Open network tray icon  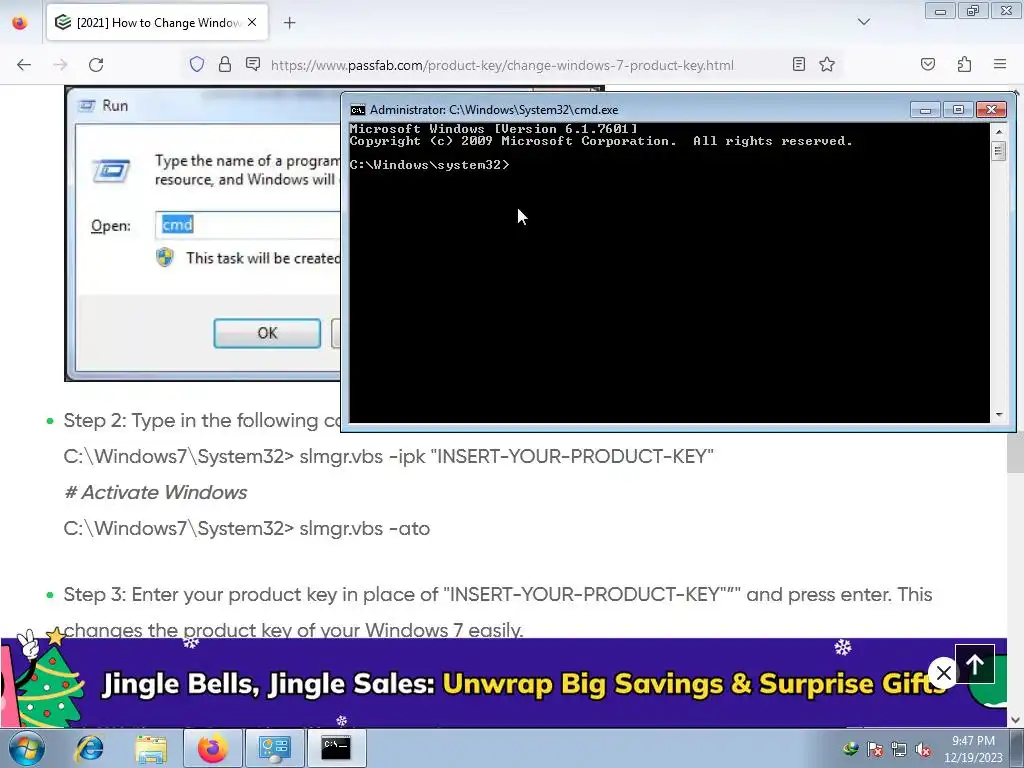899,749
